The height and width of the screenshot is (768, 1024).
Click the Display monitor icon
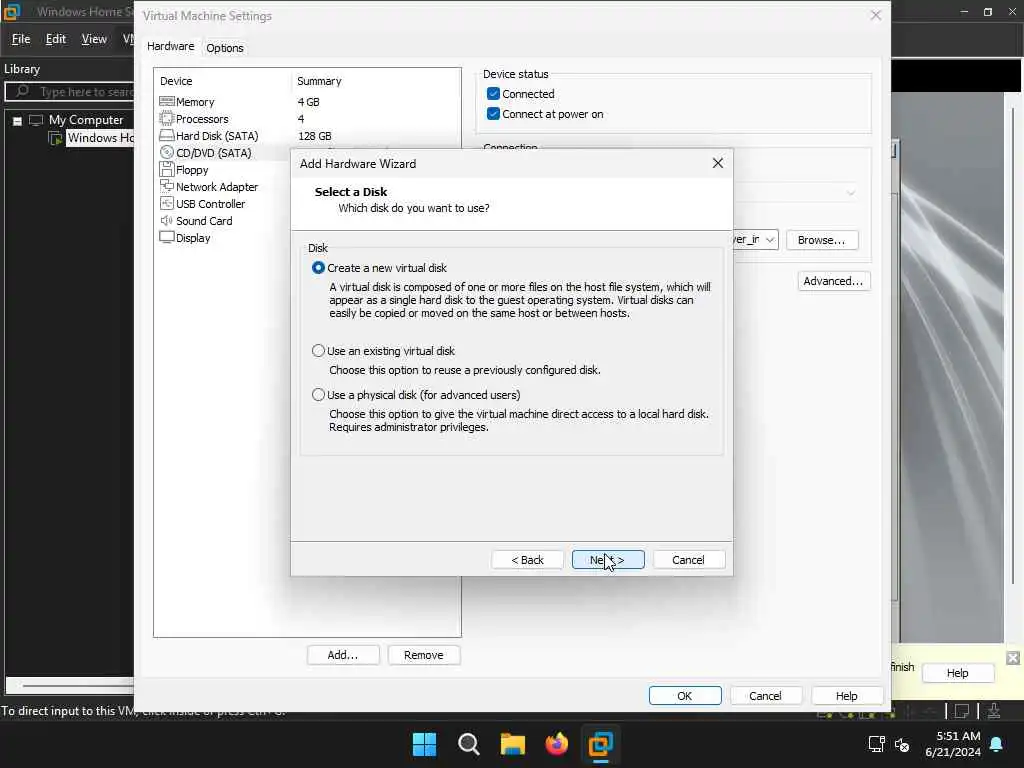[167, 237]
